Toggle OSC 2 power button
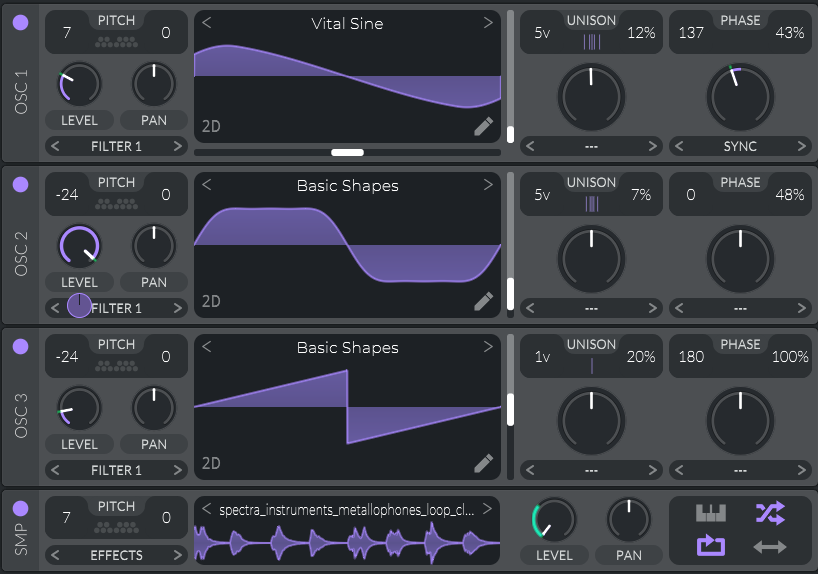The image size is (818, 574). pyautogui.click(x=20, y=184)
